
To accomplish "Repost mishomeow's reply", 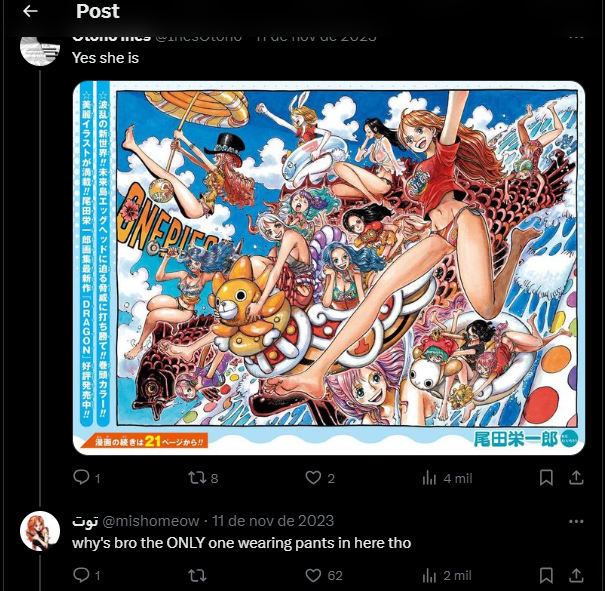I will tap(197, 576).
